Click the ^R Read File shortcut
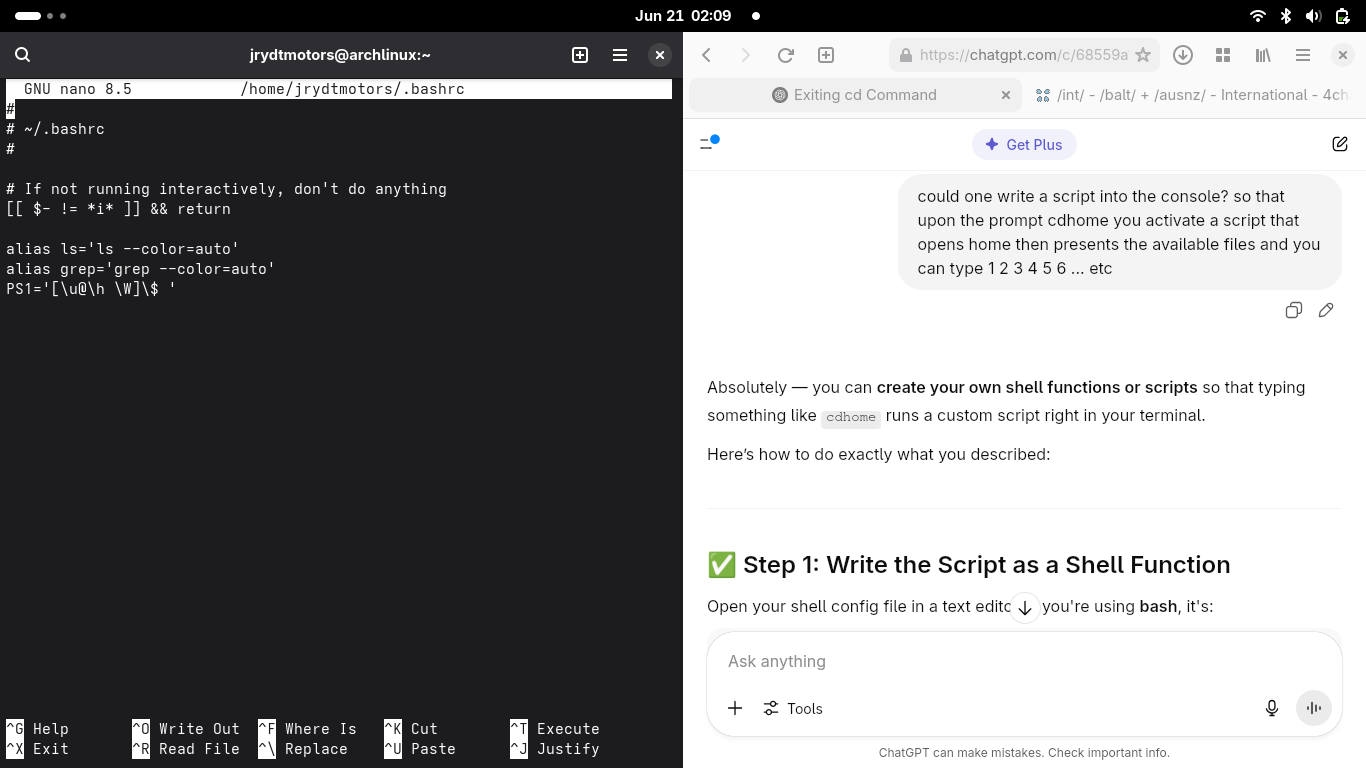The image size is (1366, 768). click(186, 749)
